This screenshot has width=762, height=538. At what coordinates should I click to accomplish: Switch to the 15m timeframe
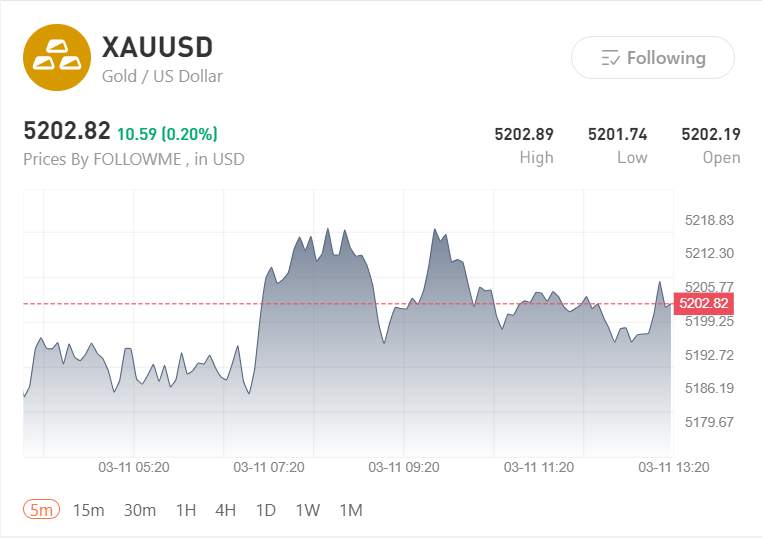point(88,510)
